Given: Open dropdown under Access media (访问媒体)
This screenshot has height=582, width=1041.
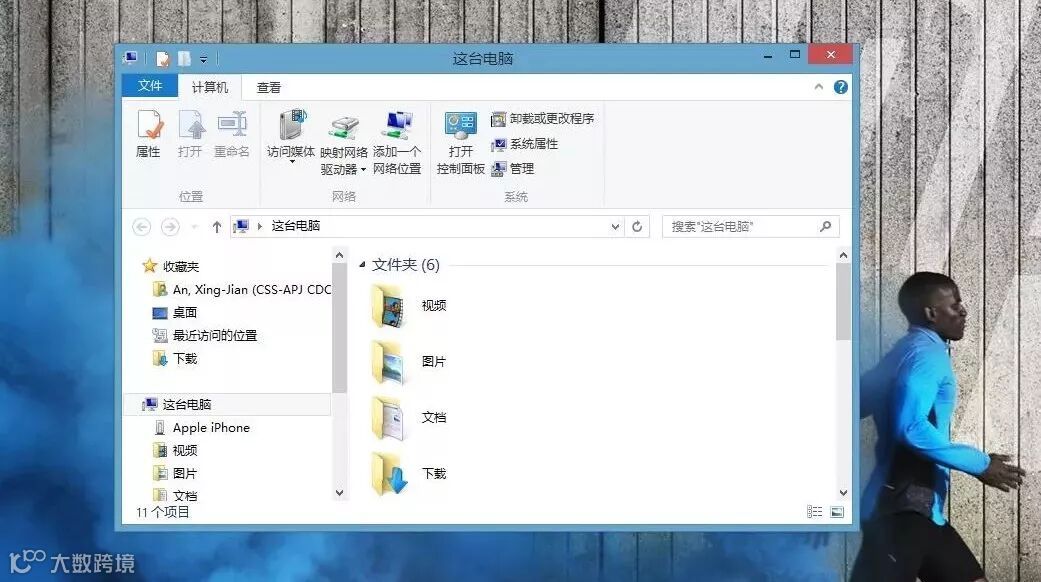Looking at the screenshot, I should point(291,162).
